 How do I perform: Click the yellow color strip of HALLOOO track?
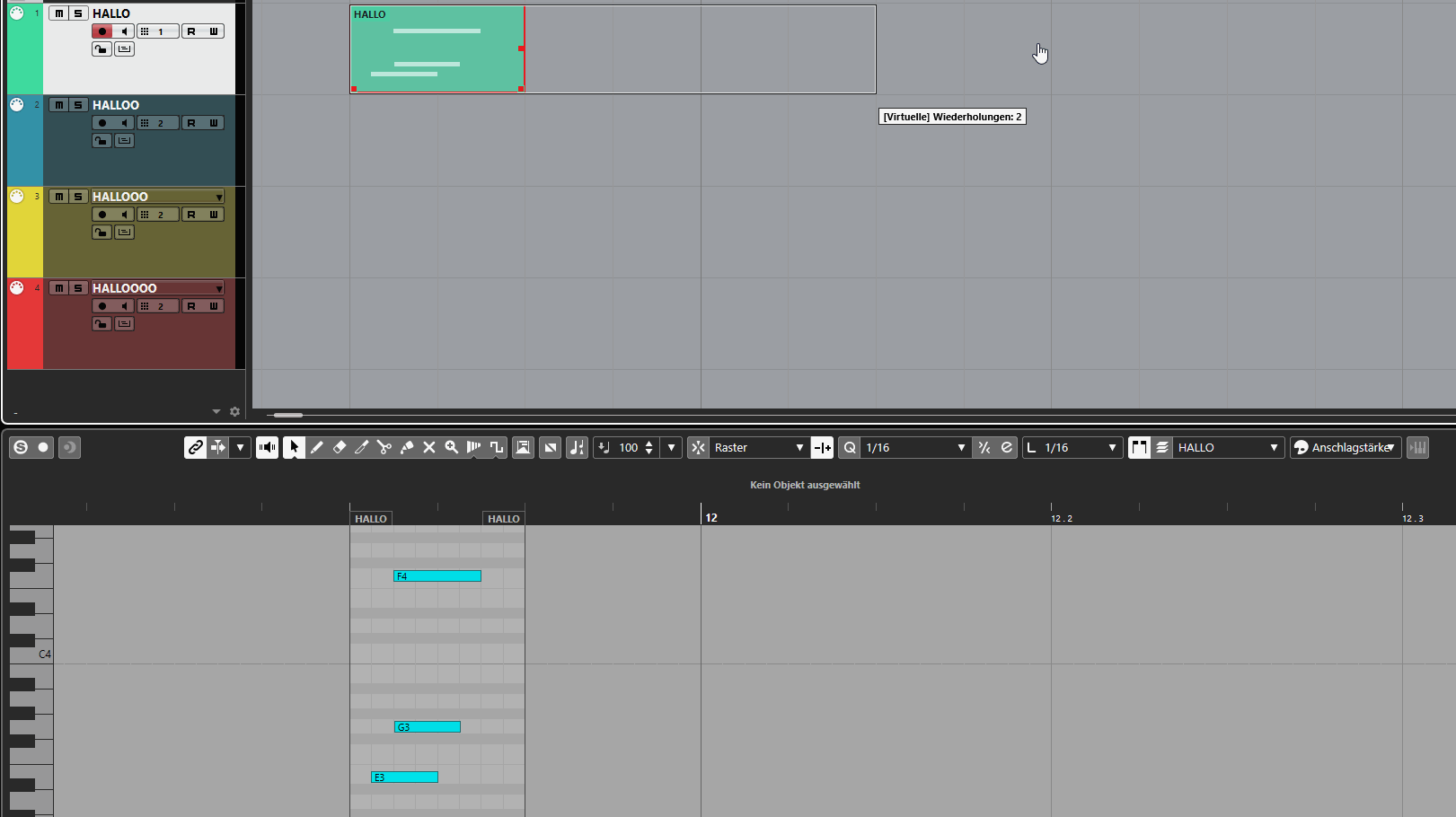pos(25,232)
